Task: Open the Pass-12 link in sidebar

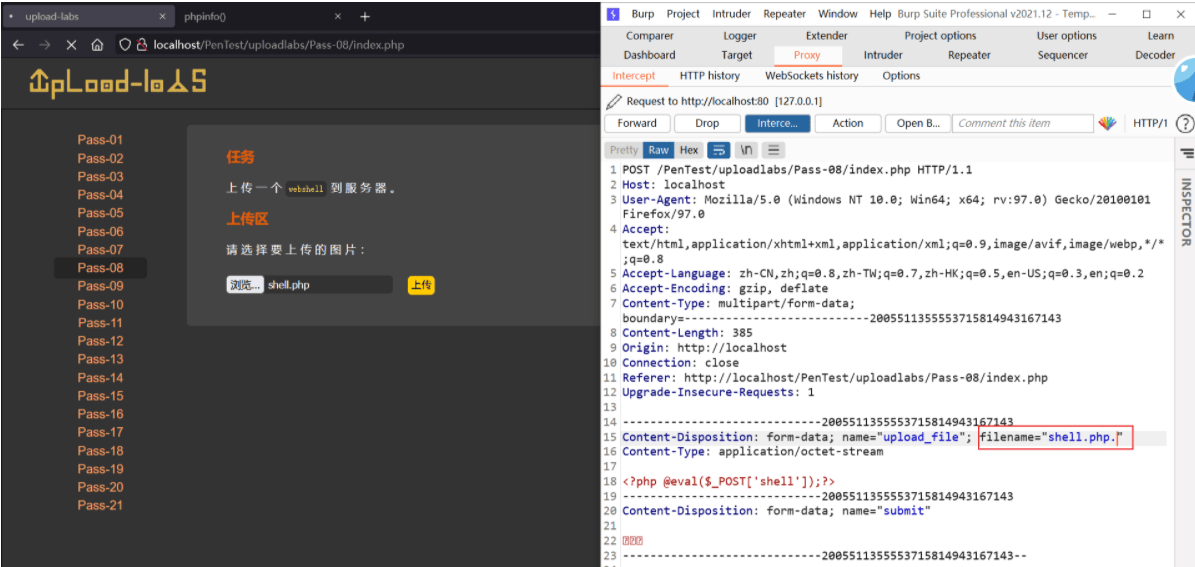Action: click(100, 341)
